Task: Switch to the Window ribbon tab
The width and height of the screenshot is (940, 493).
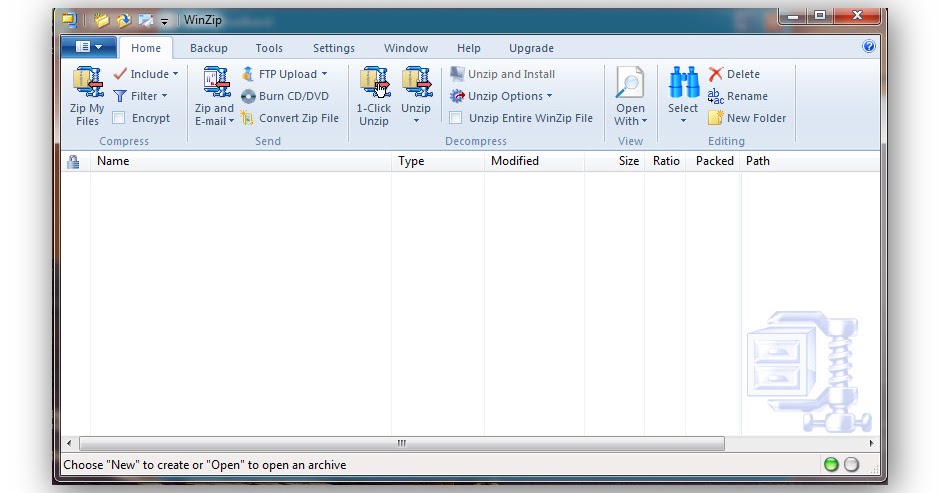Action: point(406,48)
